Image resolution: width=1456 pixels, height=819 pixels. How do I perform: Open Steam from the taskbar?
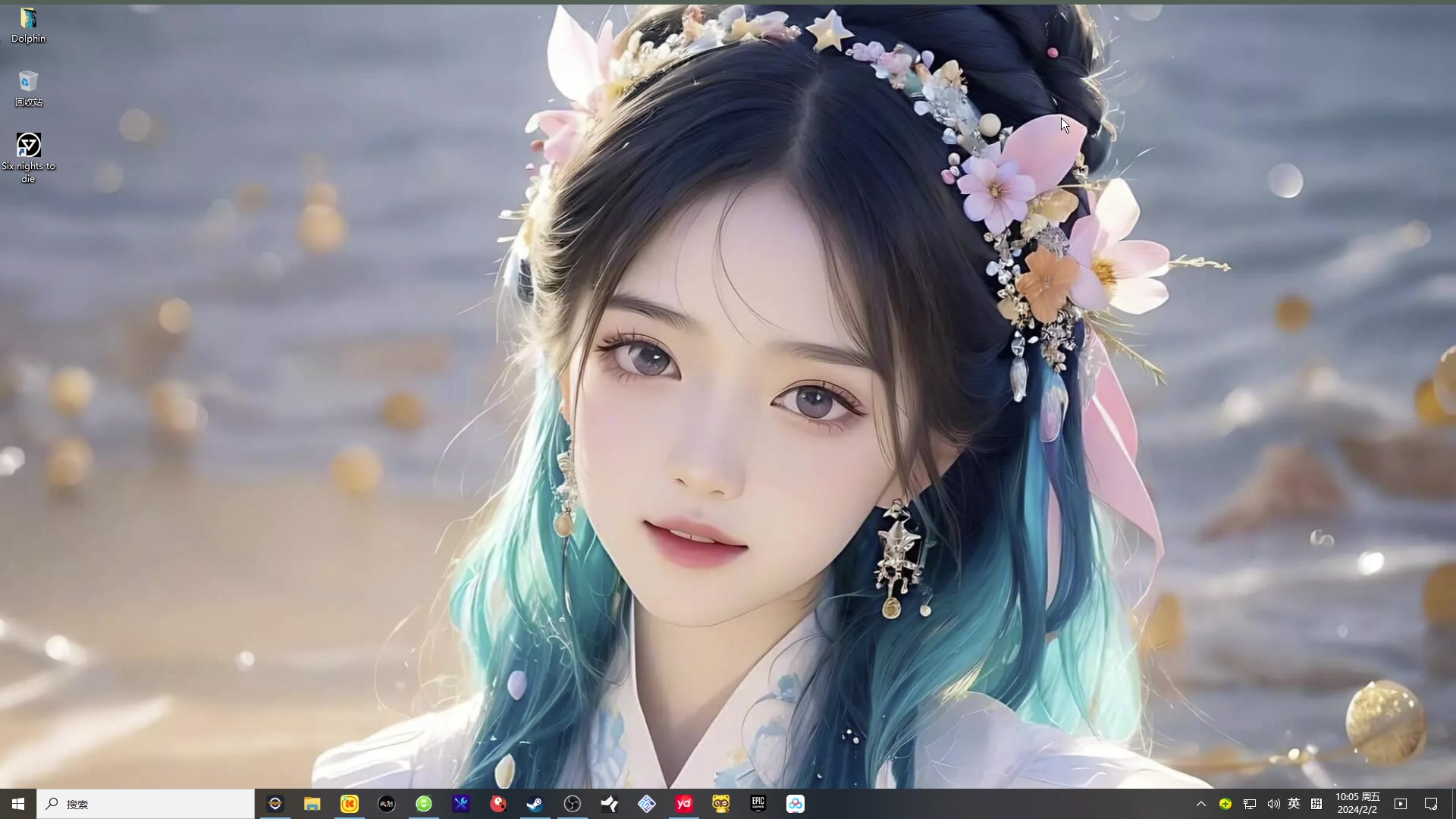tap(535, 804)
